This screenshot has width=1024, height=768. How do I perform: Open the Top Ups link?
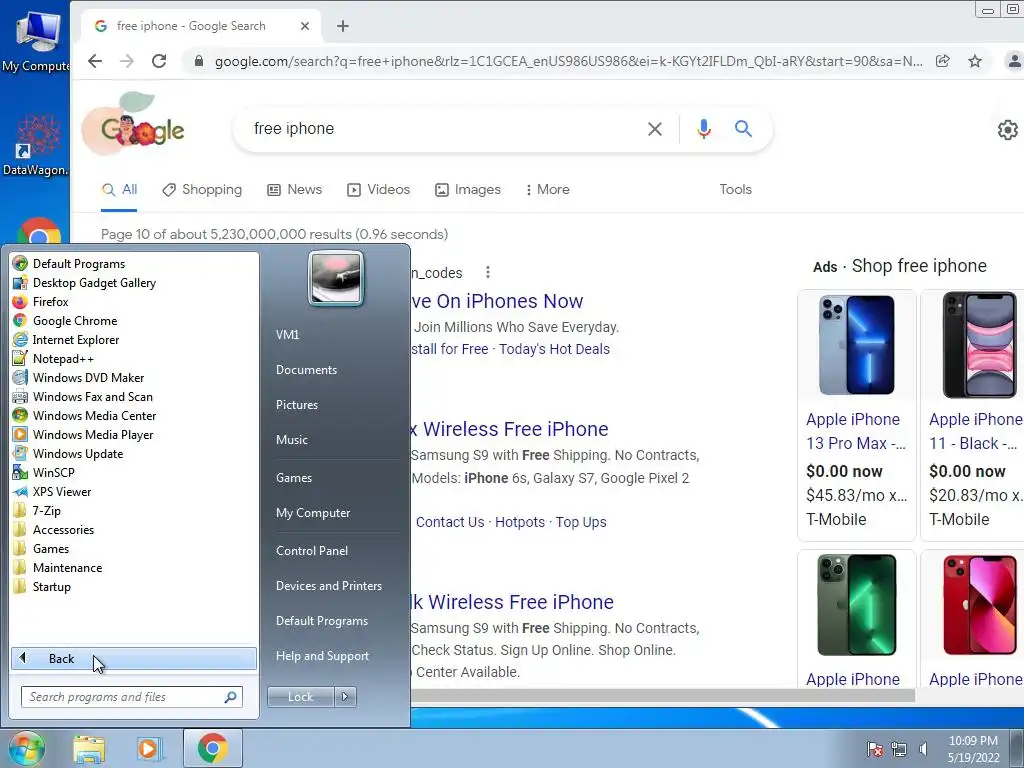581,522
